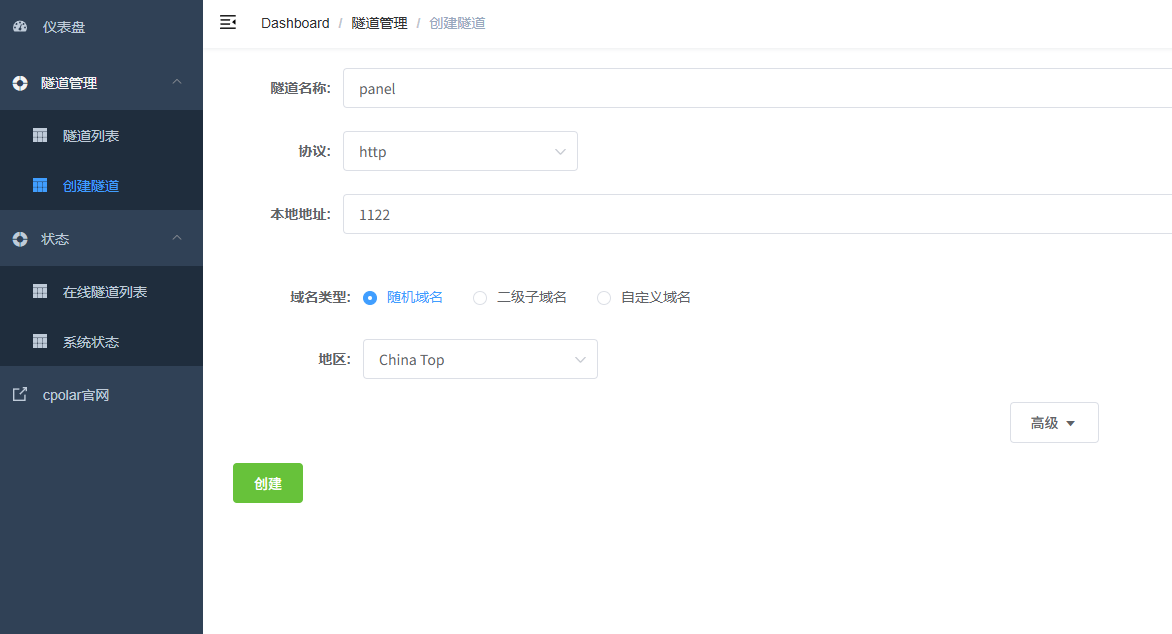Image resolution: width=1172 pixels, height=634 pixels.
Task: Open the 协议 http dropdown
Action: click(460, 152)
